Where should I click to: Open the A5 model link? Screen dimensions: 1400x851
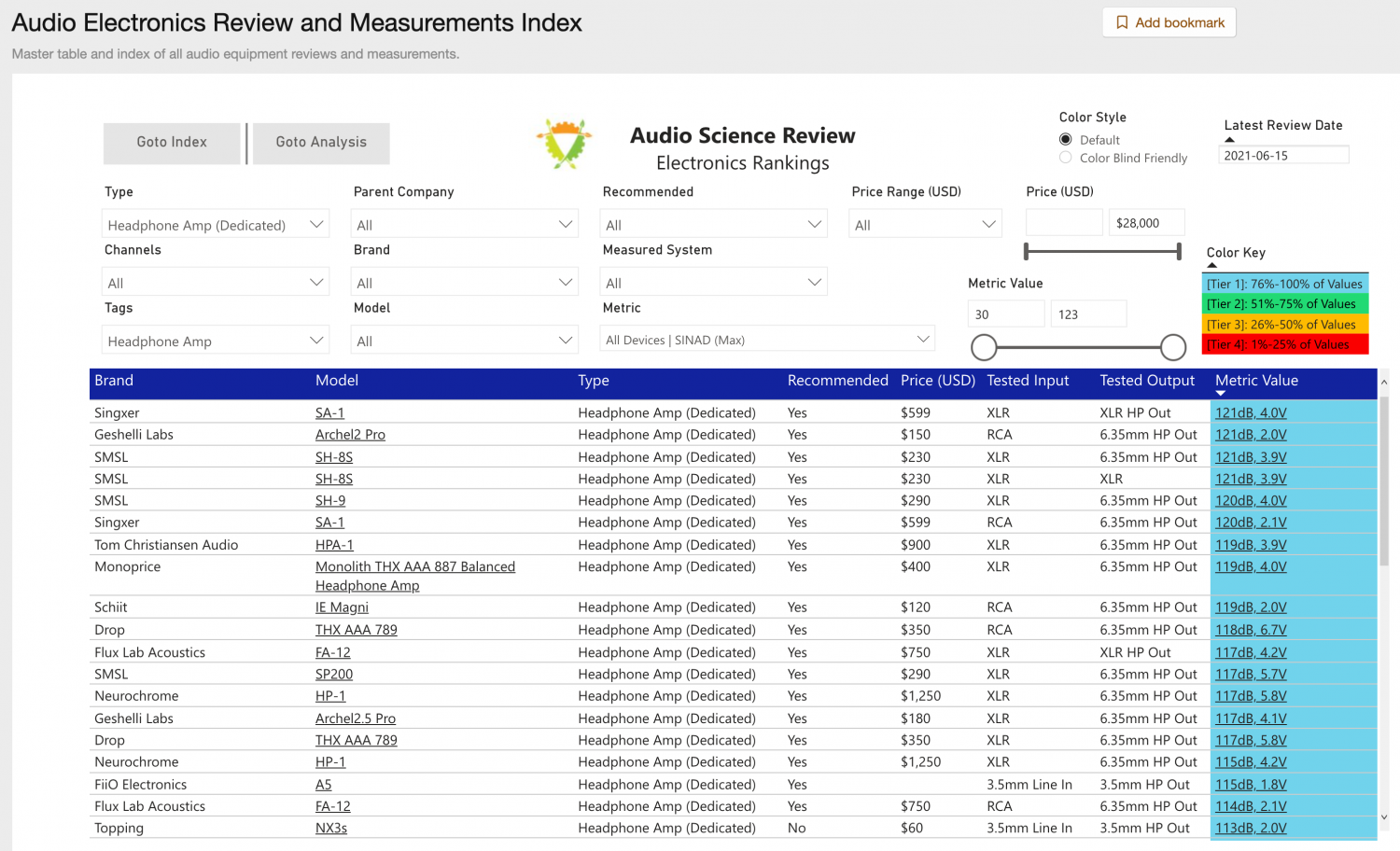click(323, 785)
